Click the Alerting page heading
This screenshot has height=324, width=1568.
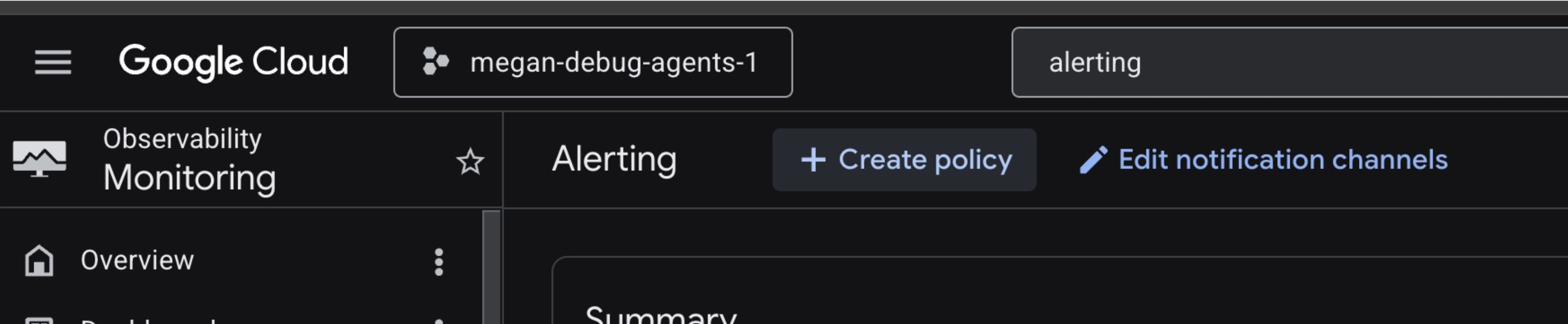point(614,160)
